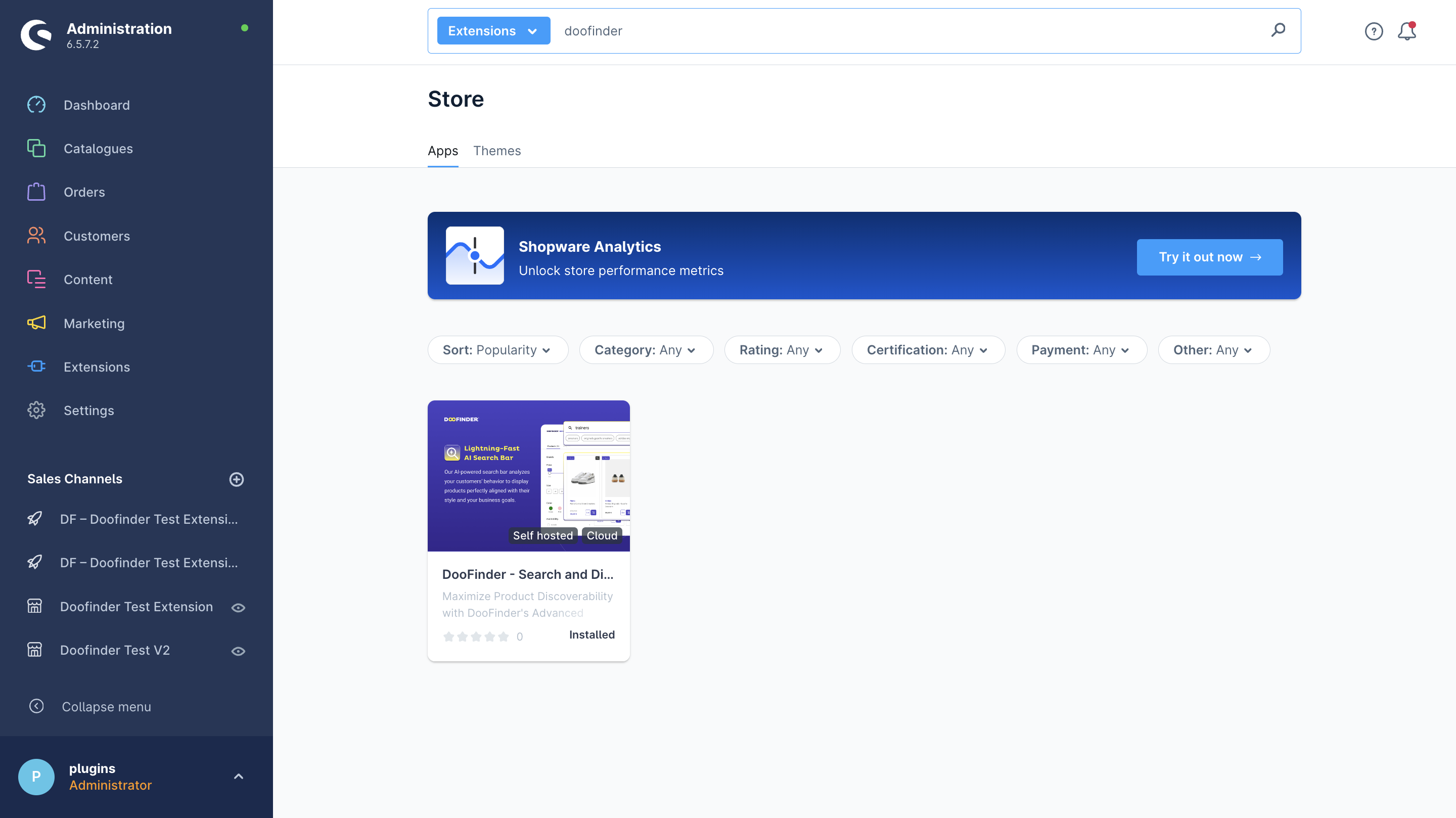Click storefront icon of Doofinder Test V2
This screenshot has height=818, width=1456.
pyautogui.click(x=35, y=650)
